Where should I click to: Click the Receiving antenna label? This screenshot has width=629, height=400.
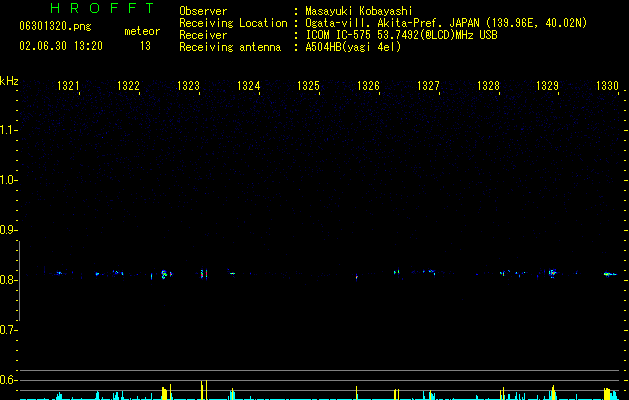pos(230,47)
